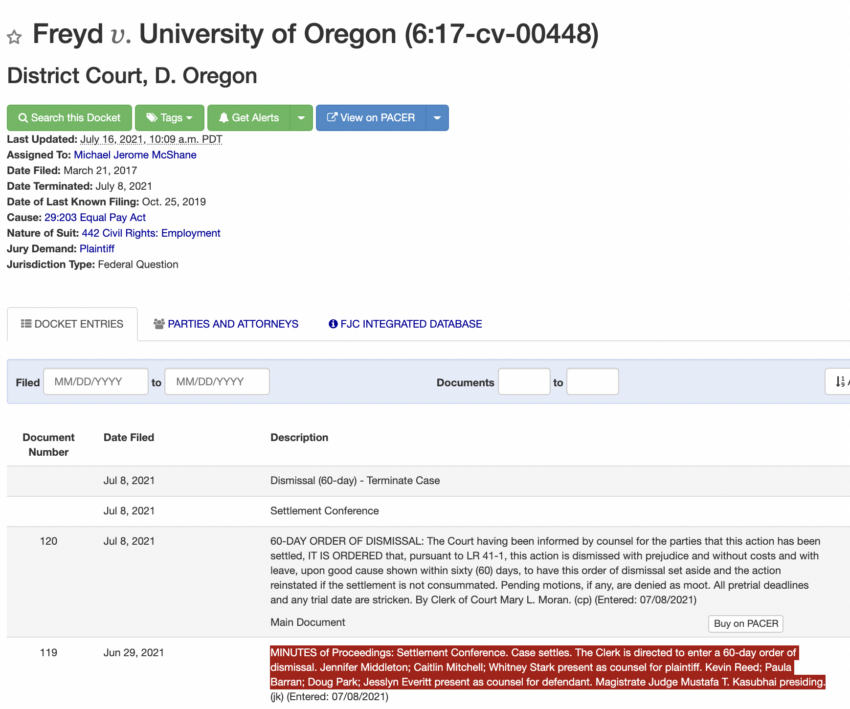Click the highlighted MINUTES of Proceedings text
Image resolution: width=850 pixels, height=709 pixels.
pos(548,667)
